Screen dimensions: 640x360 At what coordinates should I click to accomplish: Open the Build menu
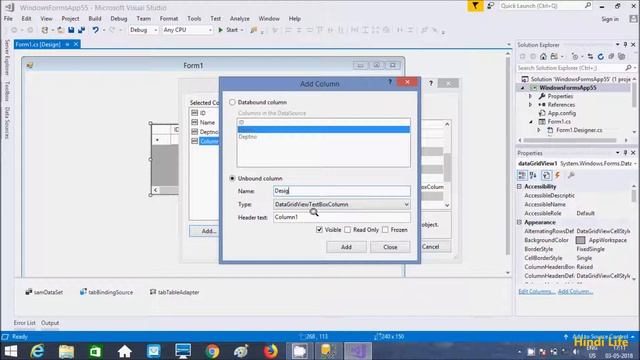click(x=95, y=18)
